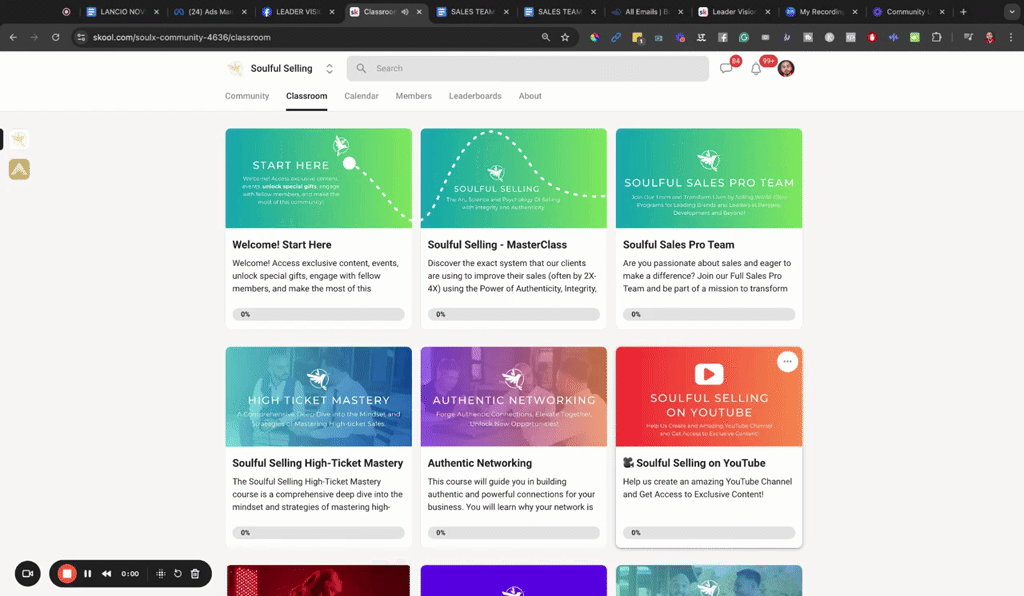The width and height of the screenshot is (1024, 596).
Task: Open the chat messages icon with 84 badge
Action: point(727,67)
